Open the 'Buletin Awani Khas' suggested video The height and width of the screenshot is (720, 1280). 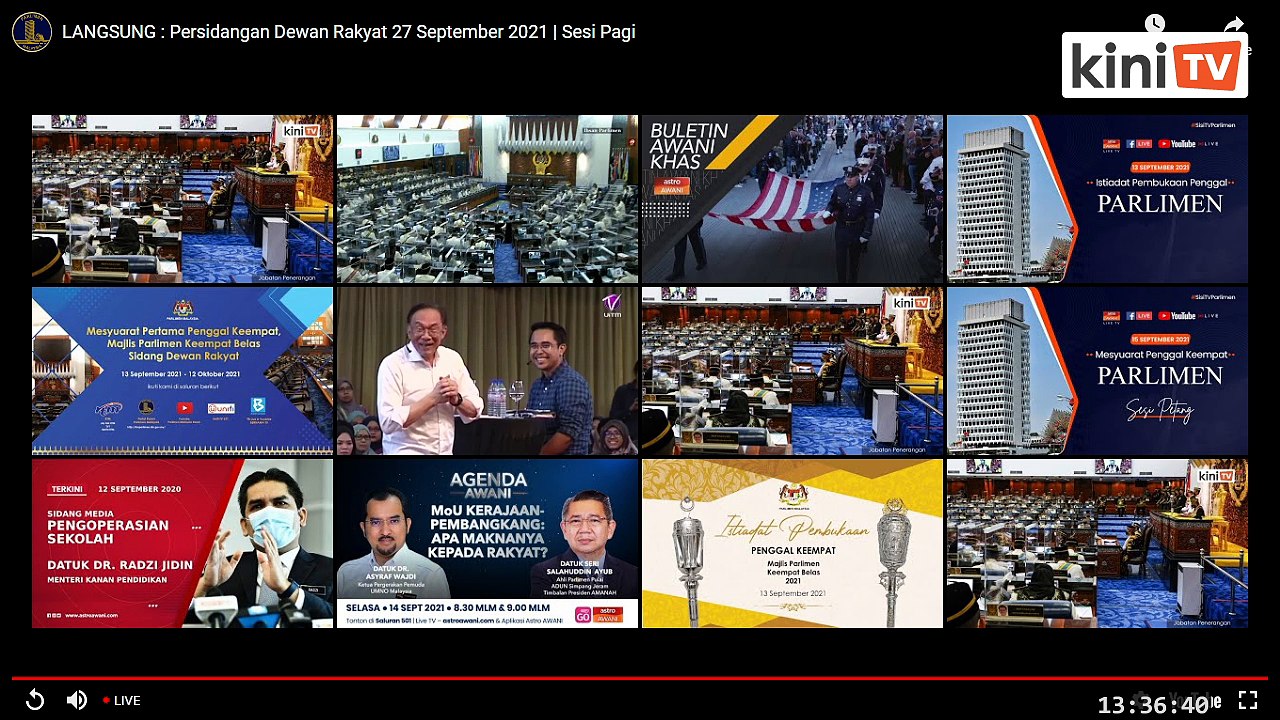click(792, 199)
